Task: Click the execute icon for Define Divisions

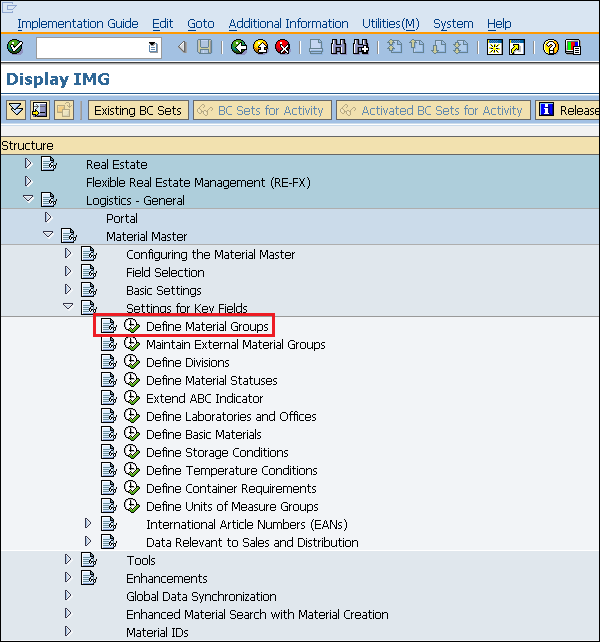Action: (132, 362)
